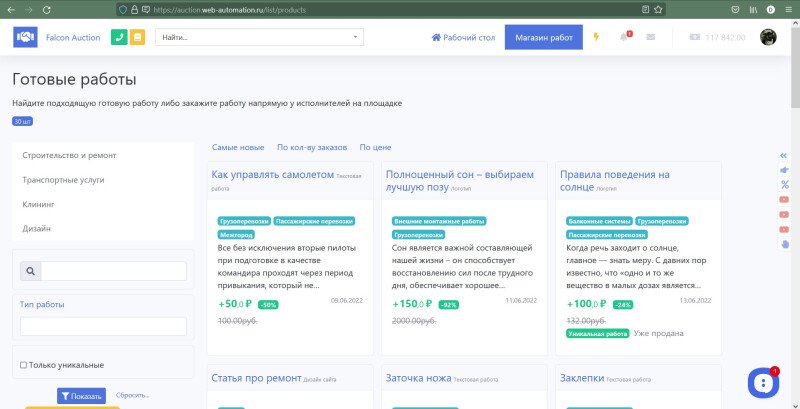
Task: Open the 'Заклепки' work title
Action: 582,378
